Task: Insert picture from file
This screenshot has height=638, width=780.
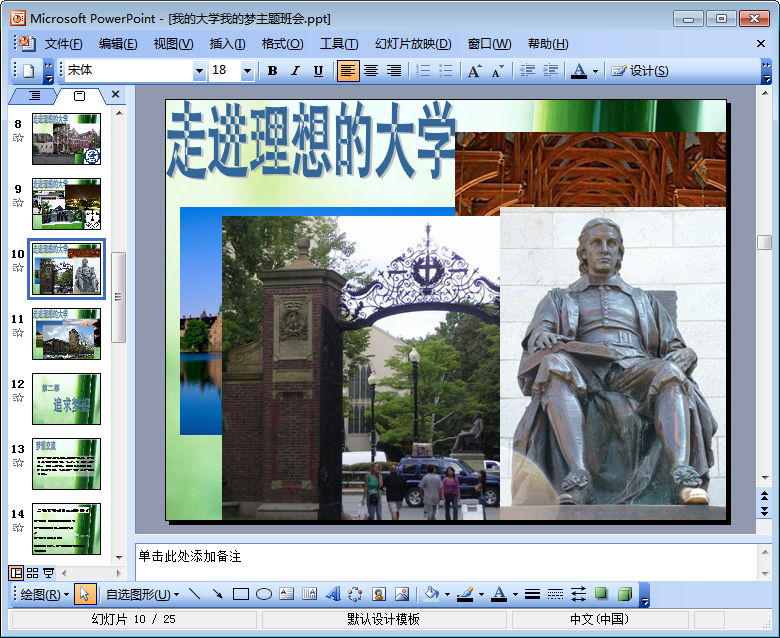Action: tap(401, 594)
